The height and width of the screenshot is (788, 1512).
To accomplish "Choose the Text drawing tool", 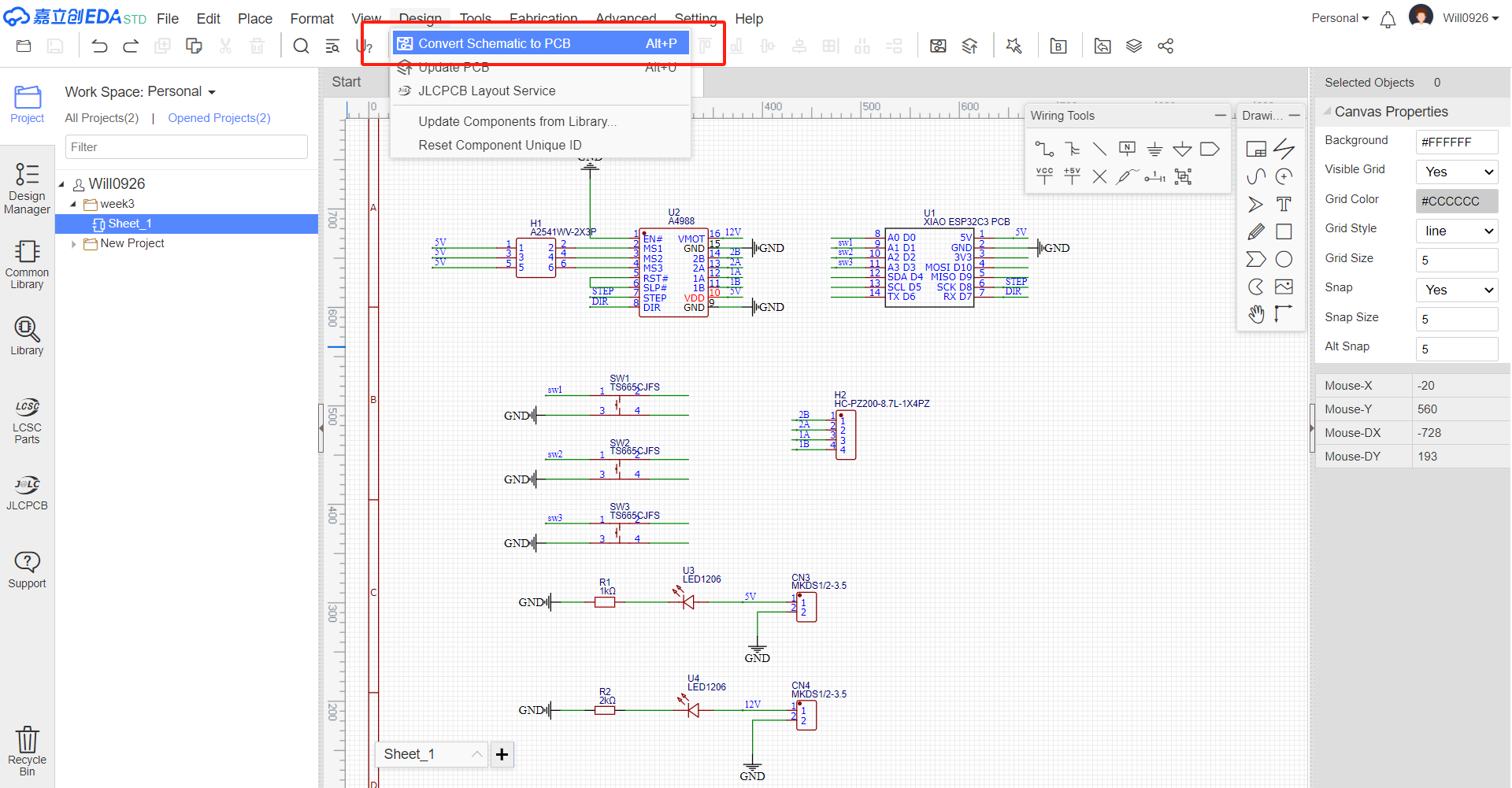I will [x=1284, y=205].
